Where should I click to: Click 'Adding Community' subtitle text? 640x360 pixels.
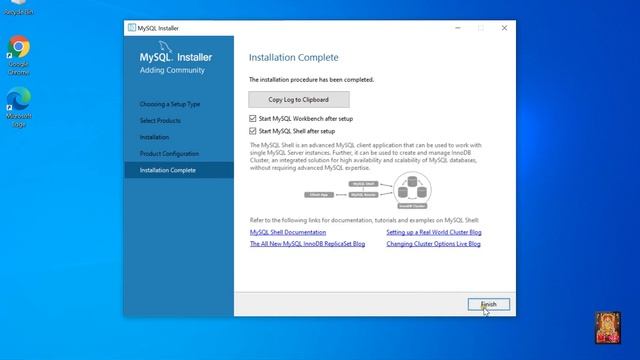[x=172, y=70]
